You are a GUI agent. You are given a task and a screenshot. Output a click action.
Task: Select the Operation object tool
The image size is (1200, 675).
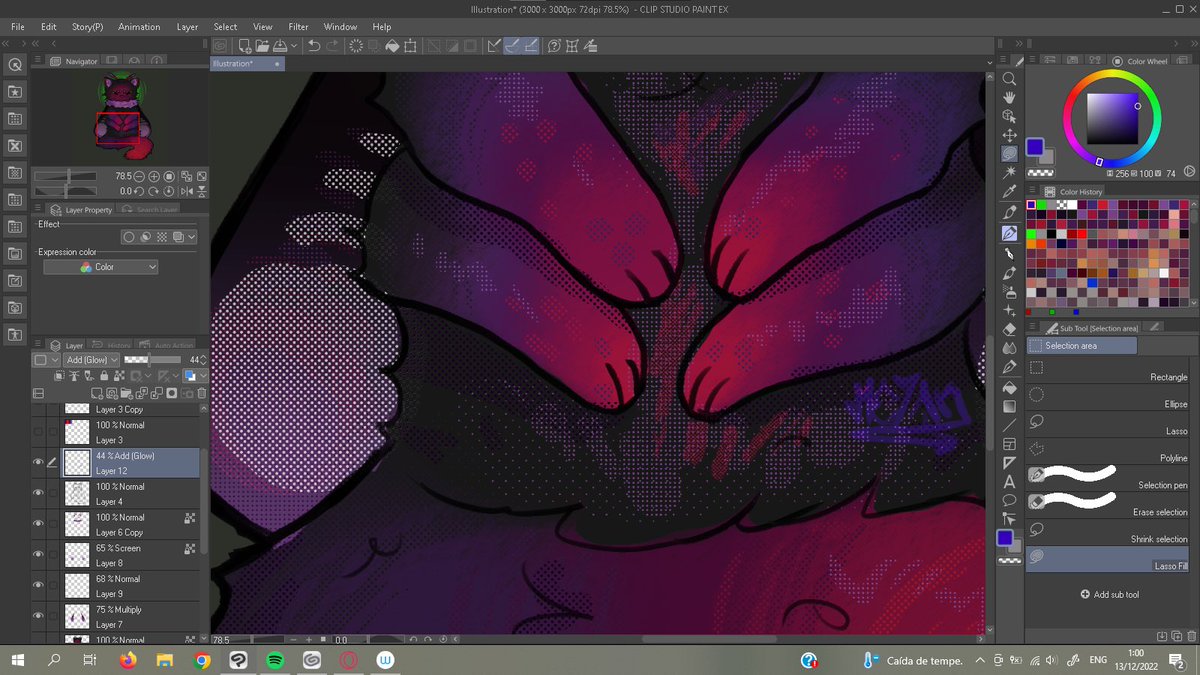tap(1010, 116)
